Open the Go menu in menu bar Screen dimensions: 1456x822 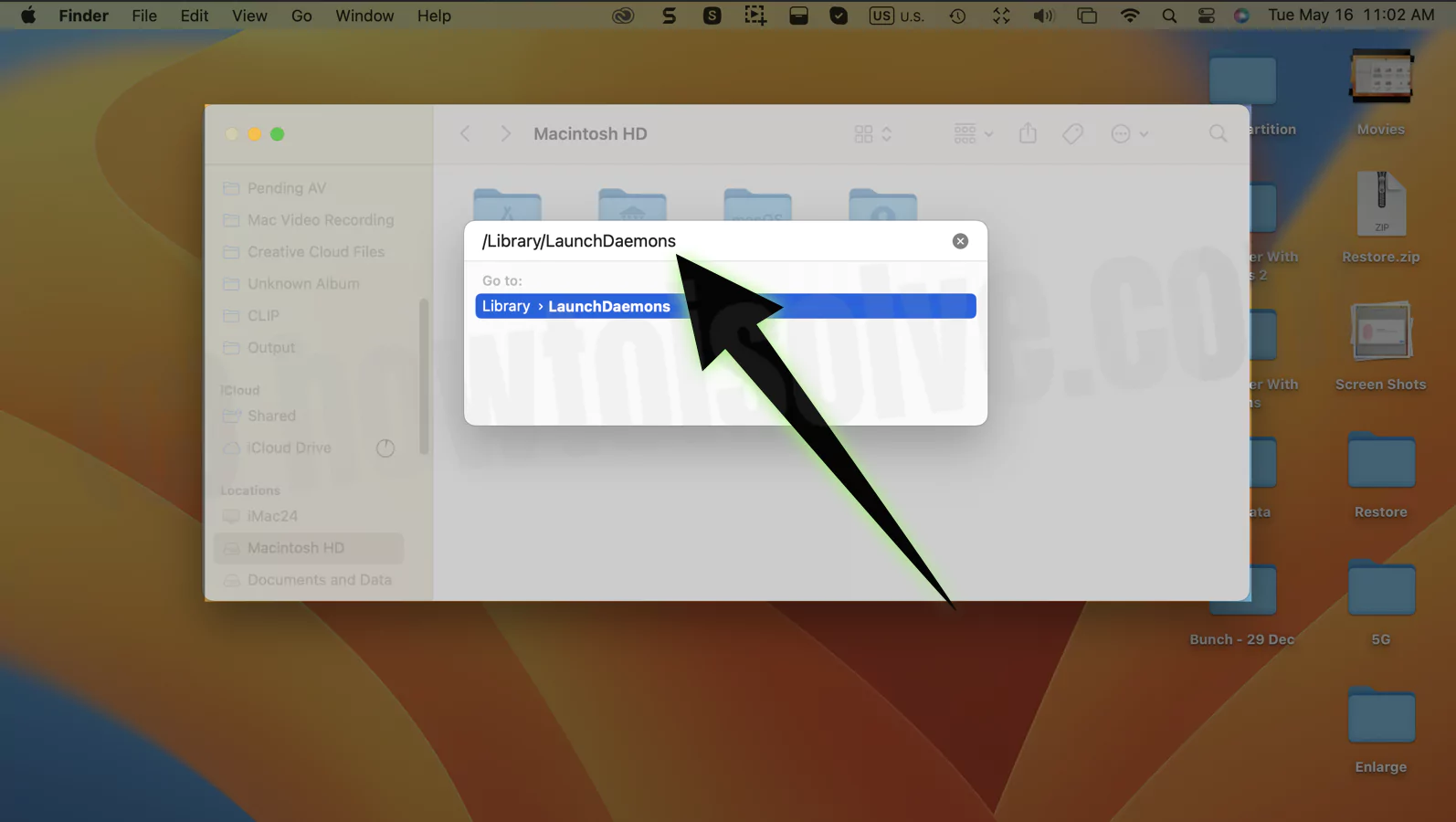[x=301, y=16]
